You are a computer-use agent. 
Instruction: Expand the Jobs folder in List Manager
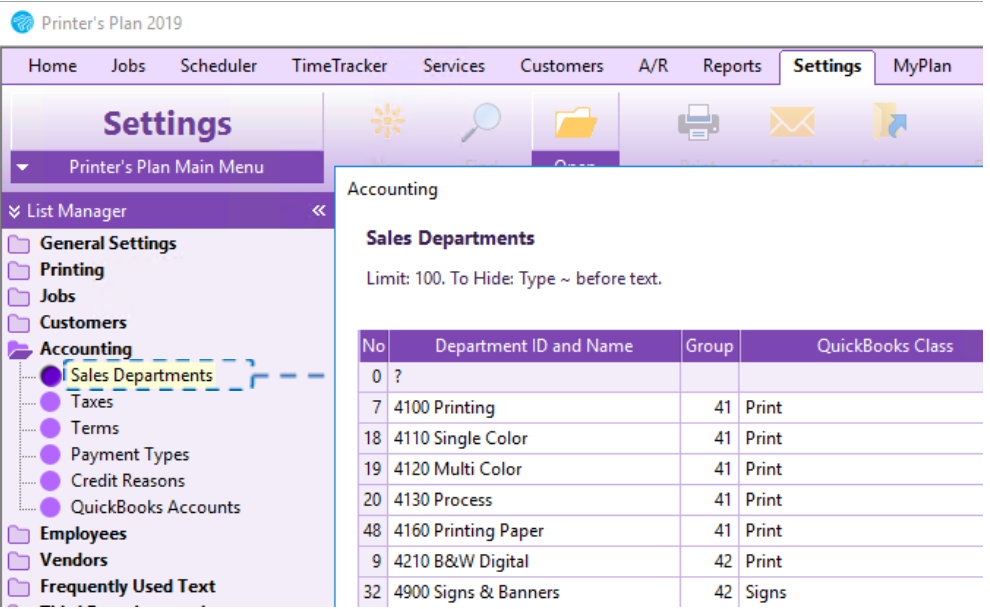point(19,297)
